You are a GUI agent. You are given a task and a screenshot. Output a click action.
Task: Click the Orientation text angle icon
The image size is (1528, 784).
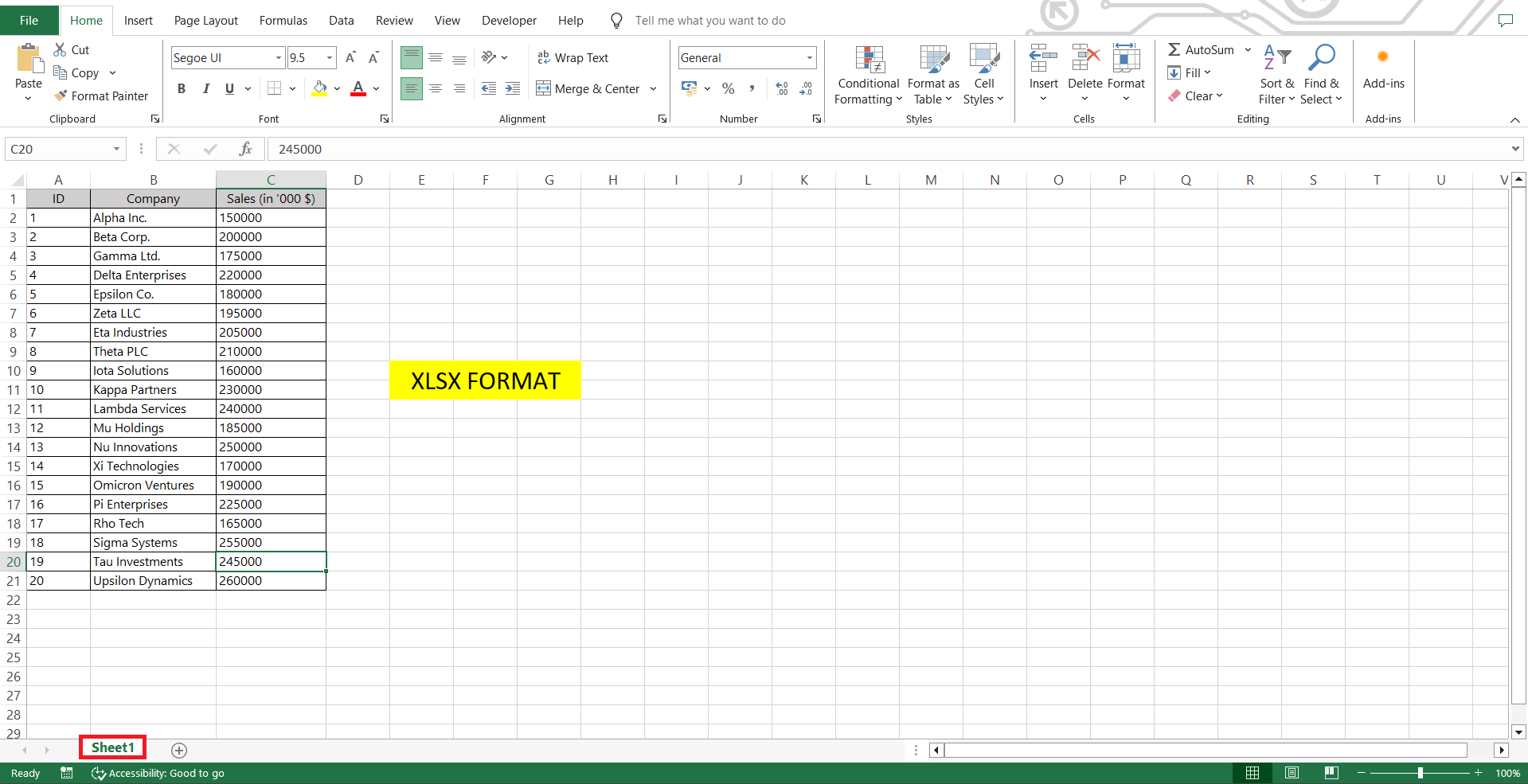(489, 57)
